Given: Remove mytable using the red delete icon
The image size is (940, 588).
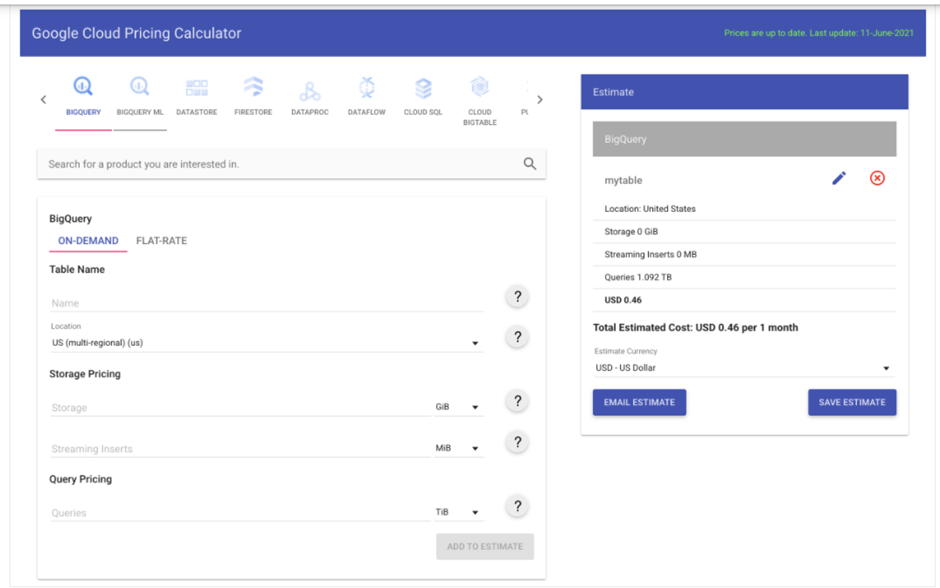Looking at the screenshot, I should (x=877, y=178).
